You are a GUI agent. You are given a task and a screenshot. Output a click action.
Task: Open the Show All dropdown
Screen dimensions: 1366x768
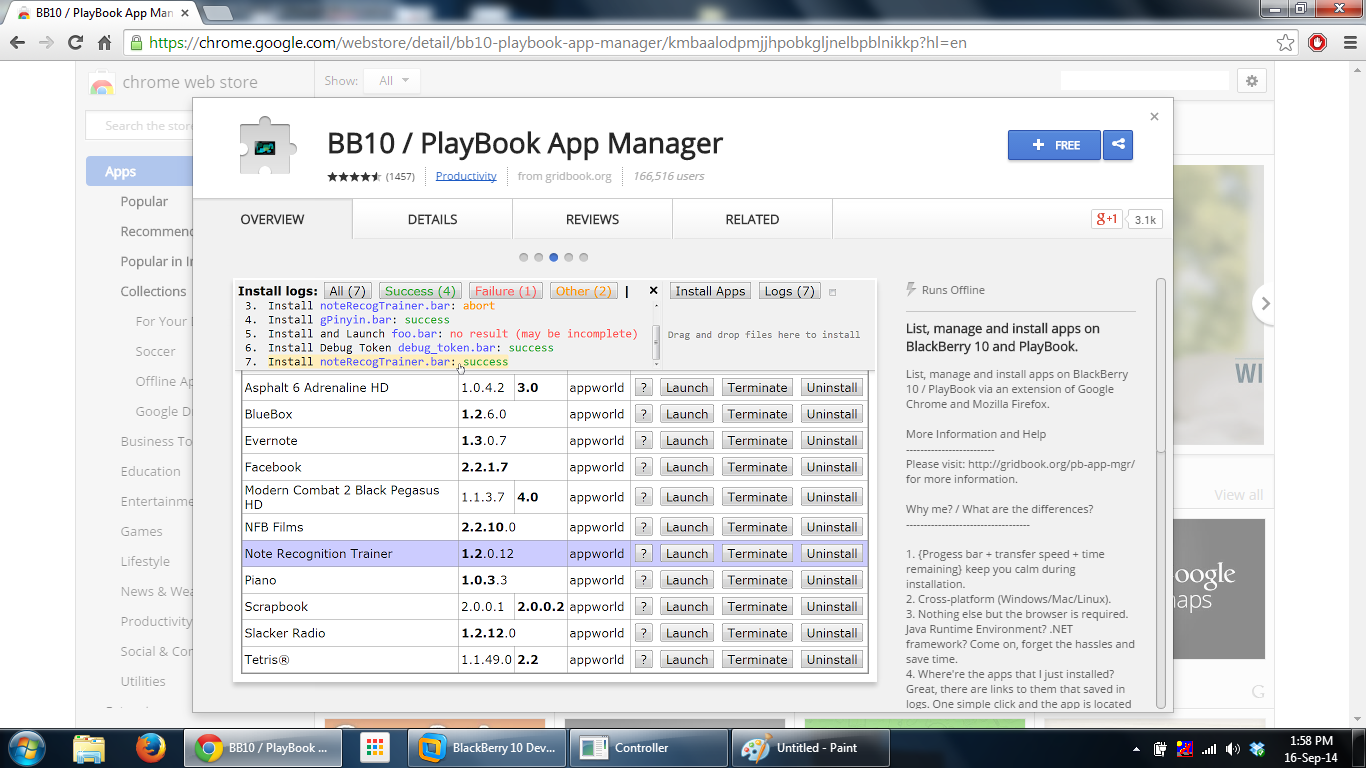point(392,81)
